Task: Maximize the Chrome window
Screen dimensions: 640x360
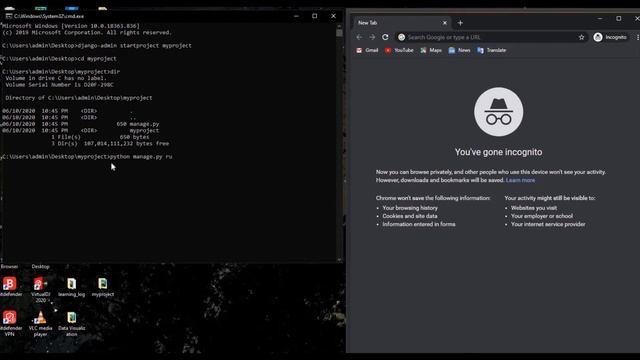Action: [619, 18]
